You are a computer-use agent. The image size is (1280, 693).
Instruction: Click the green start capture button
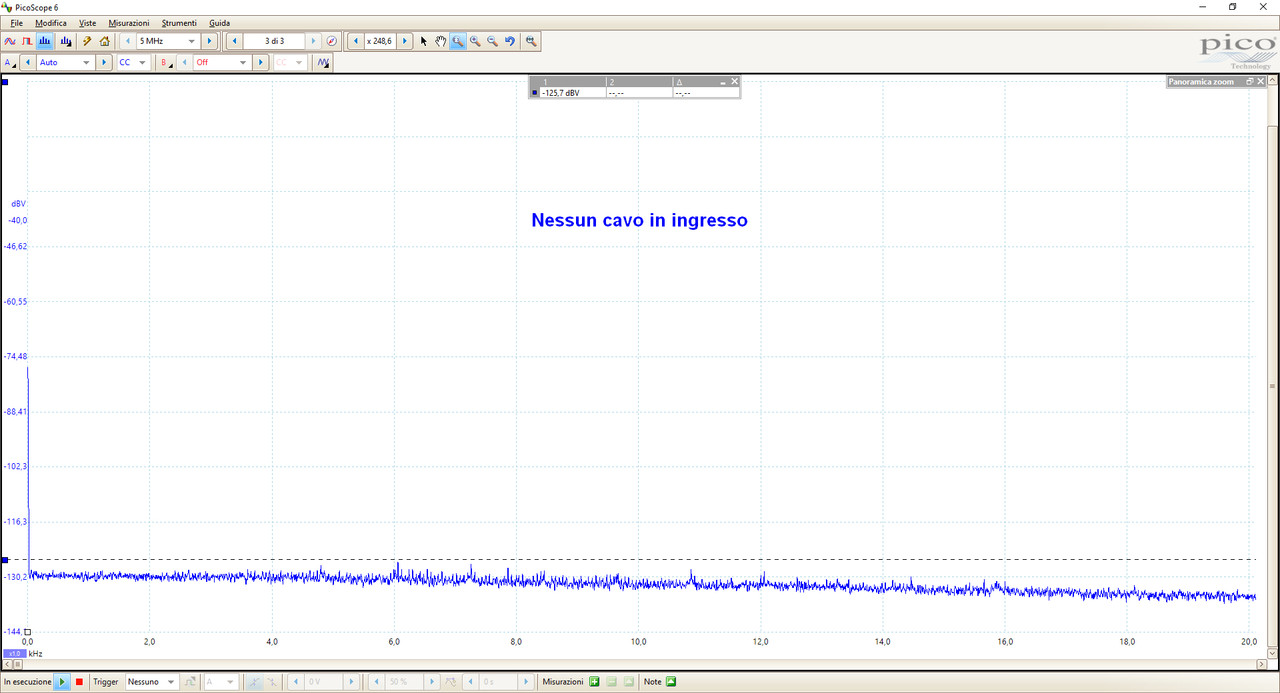coord(62,682)
